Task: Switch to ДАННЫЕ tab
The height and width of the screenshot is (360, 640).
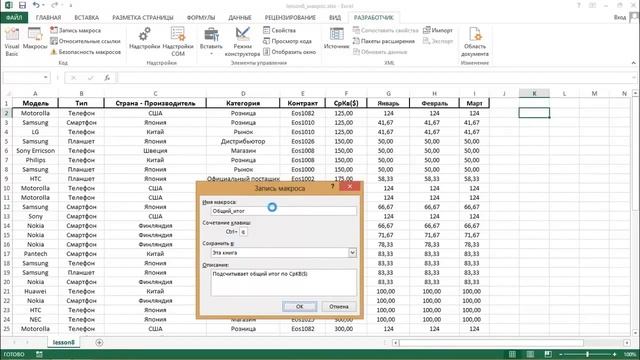Action: [240, 18]
